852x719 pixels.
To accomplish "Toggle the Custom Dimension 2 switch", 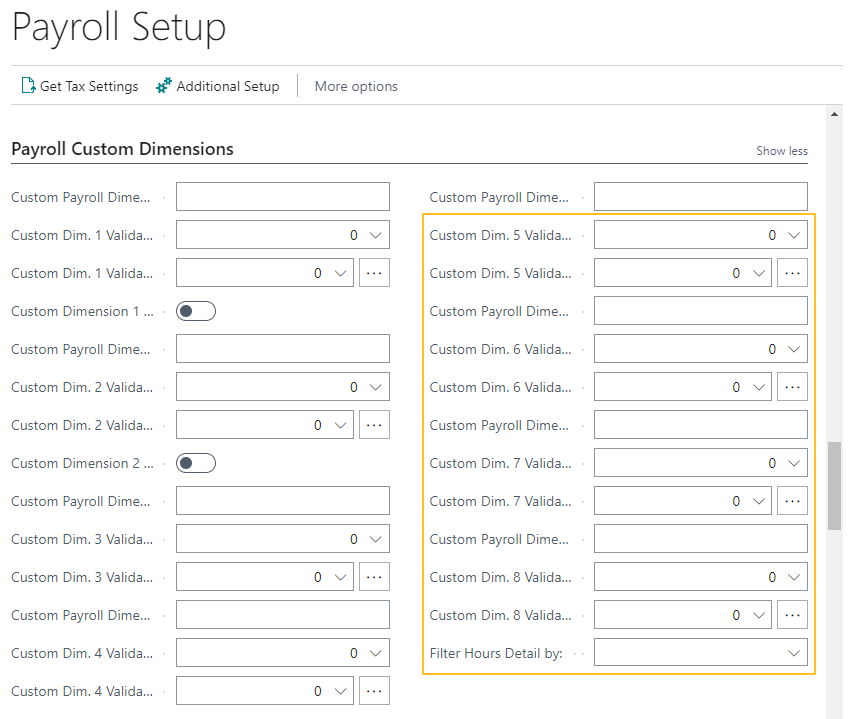I will coord(196,463).
